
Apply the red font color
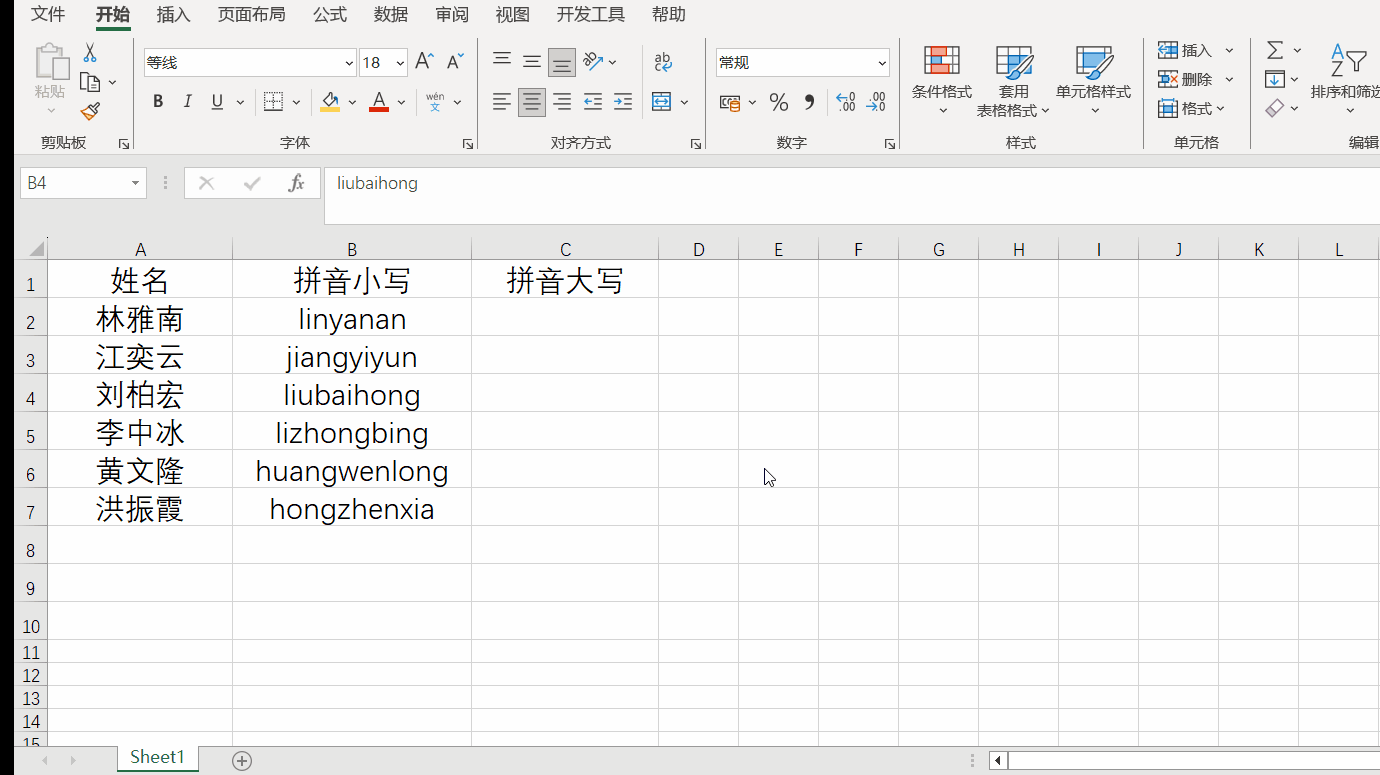[379, 101]
